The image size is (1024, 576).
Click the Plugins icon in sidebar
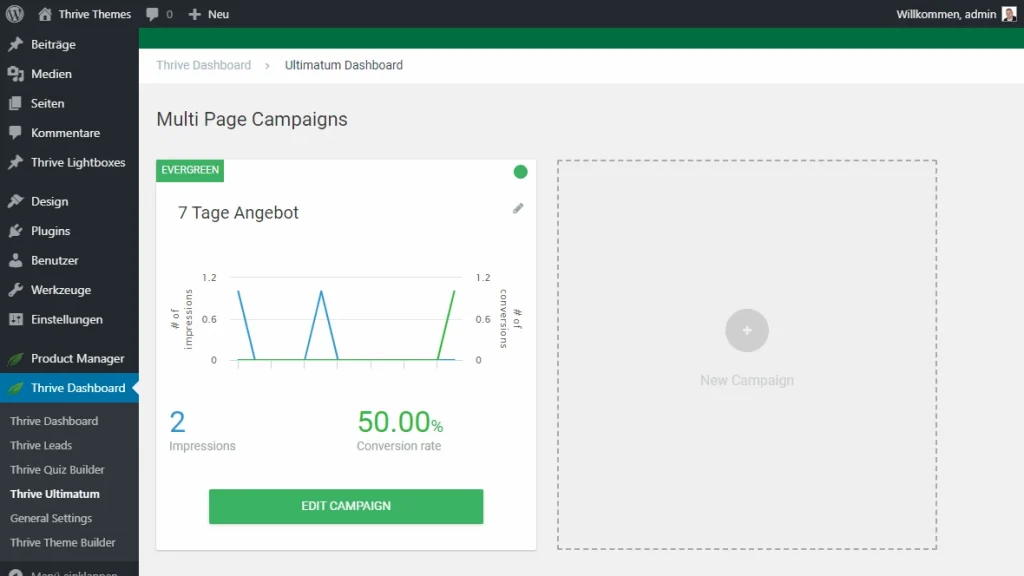[x=15, y=231]
